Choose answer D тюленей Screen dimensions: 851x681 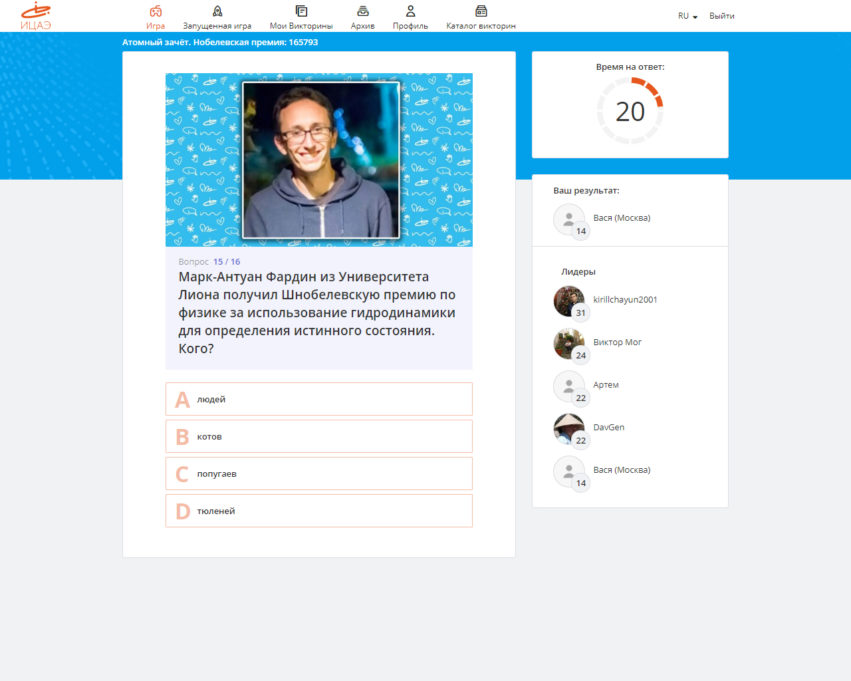318,511
